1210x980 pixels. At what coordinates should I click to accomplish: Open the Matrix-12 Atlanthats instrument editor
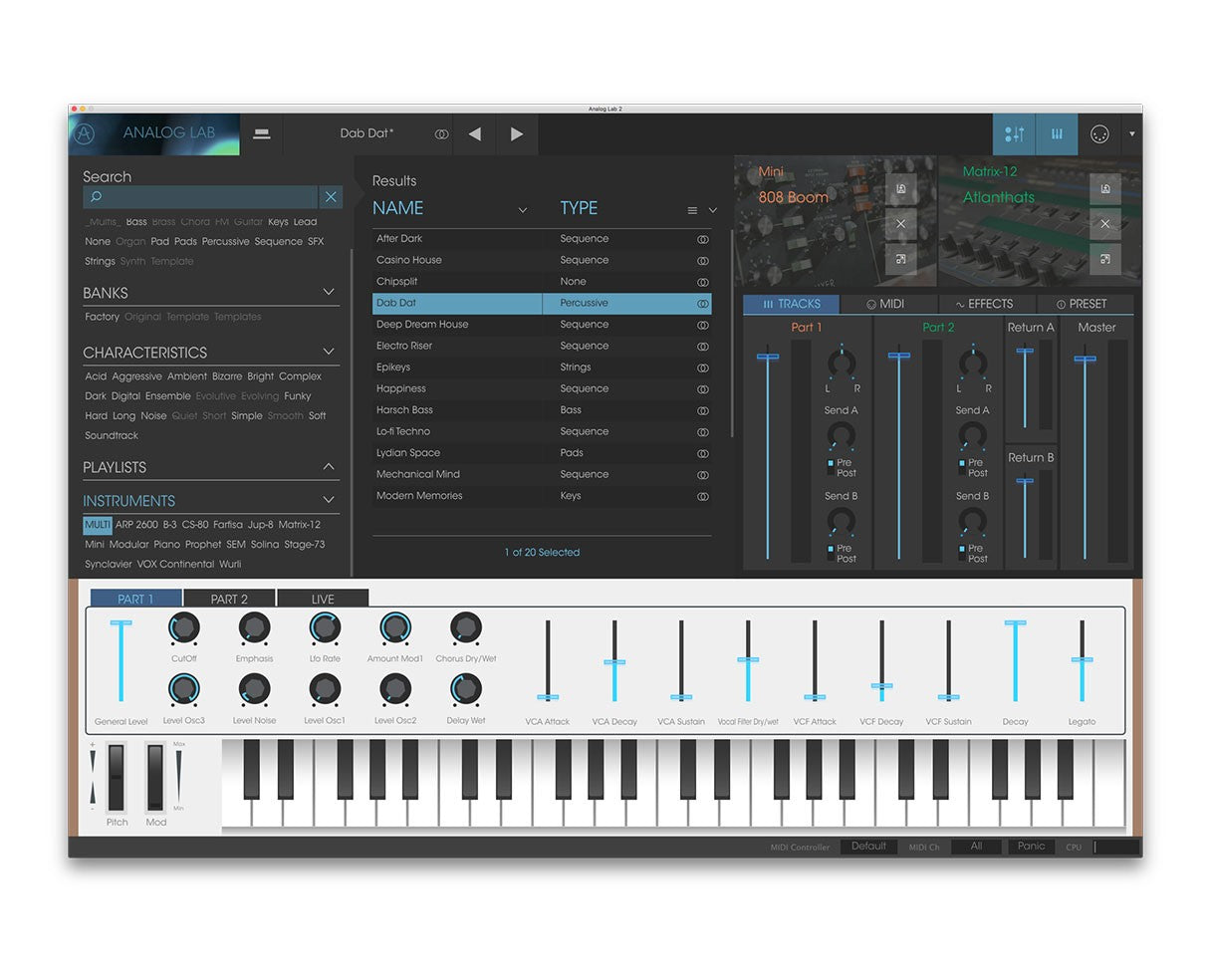pos(1104,259)
